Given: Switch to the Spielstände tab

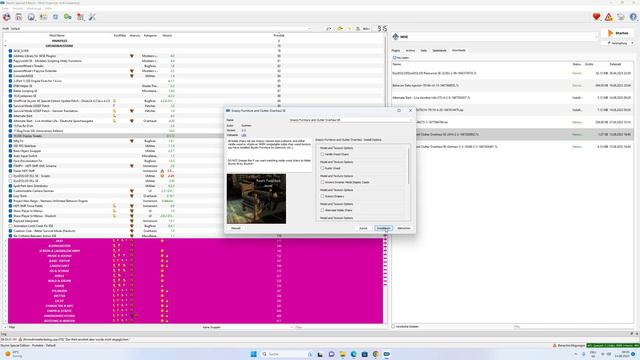Looking at the screenshot, I should click(439, 51).
